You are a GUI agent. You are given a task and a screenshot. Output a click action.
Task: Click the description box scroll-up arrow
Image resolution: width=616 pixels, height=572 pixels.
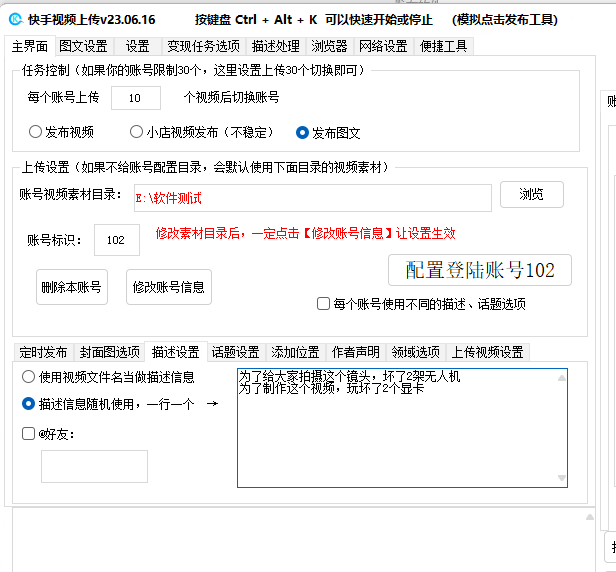coord(562,378)
